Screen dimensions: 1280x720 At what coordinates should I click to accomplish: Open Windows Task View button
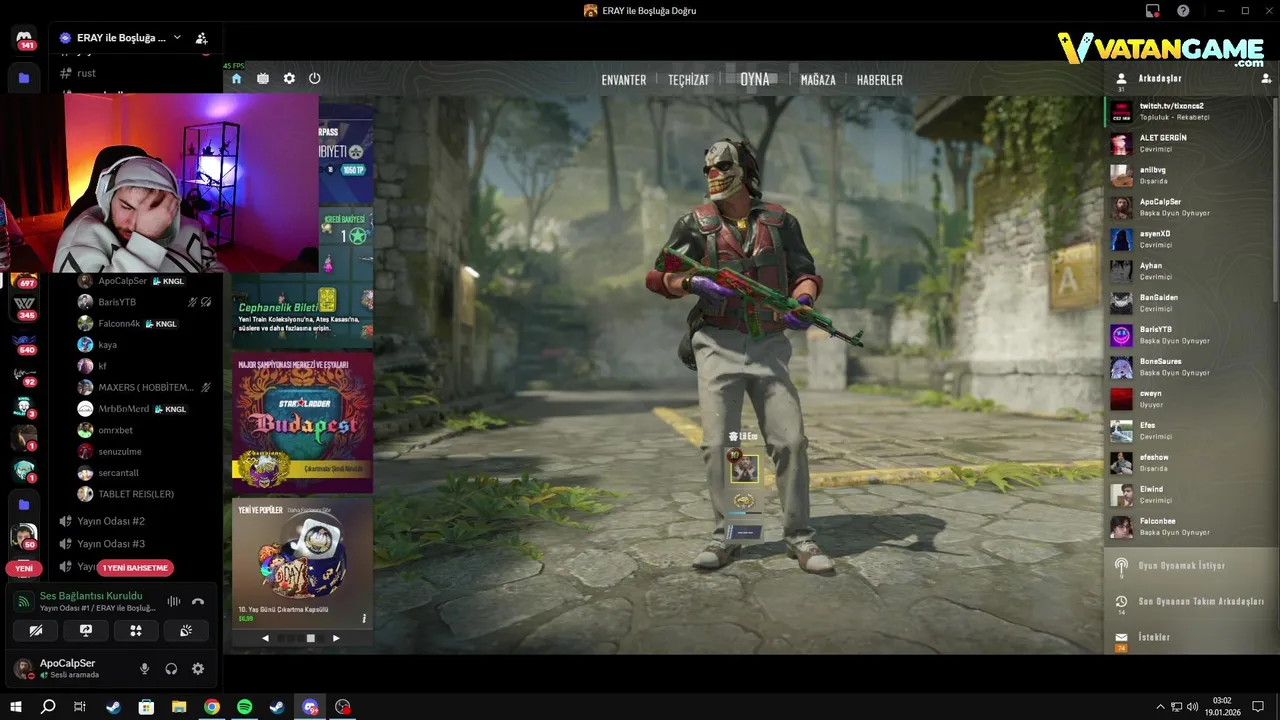coord(80,707)
